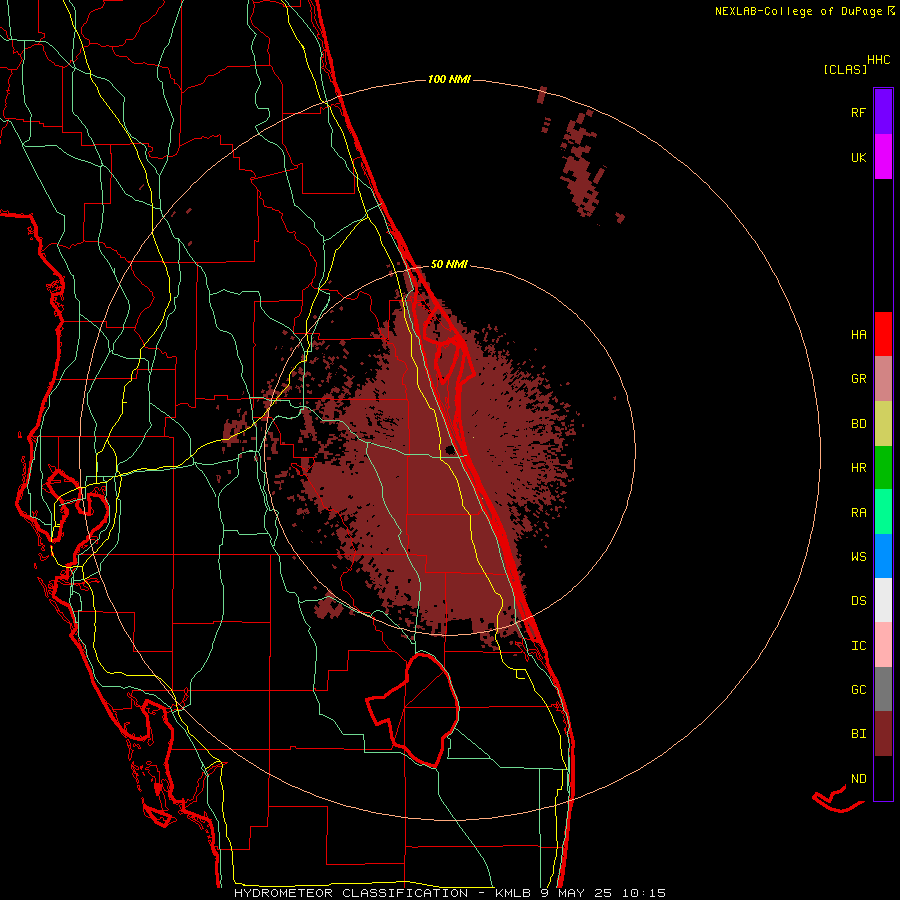Screen dimensions: 900x900
Task: Click the HA red legend swatch
Action: point(883,334)
